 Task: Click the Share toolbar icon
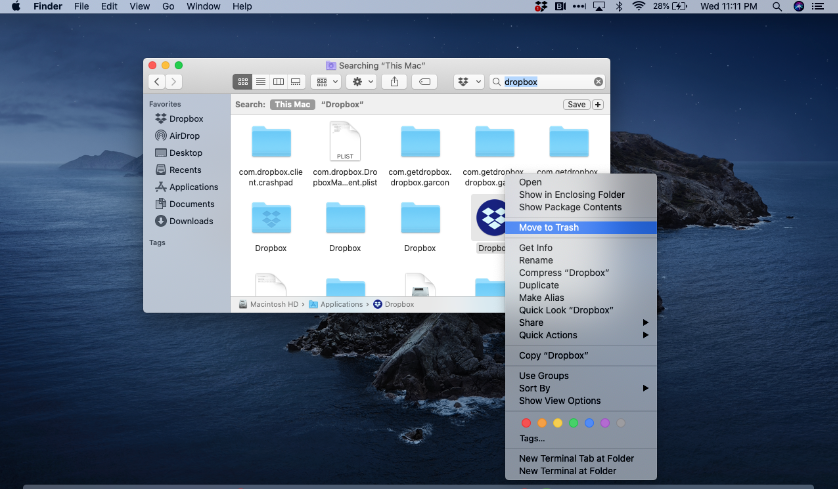(394, 82)
